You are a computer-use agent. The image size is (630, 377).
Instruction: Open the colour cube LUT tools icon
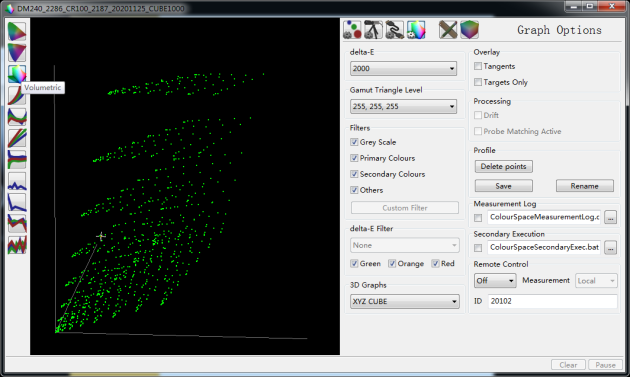tap(469, 30)
